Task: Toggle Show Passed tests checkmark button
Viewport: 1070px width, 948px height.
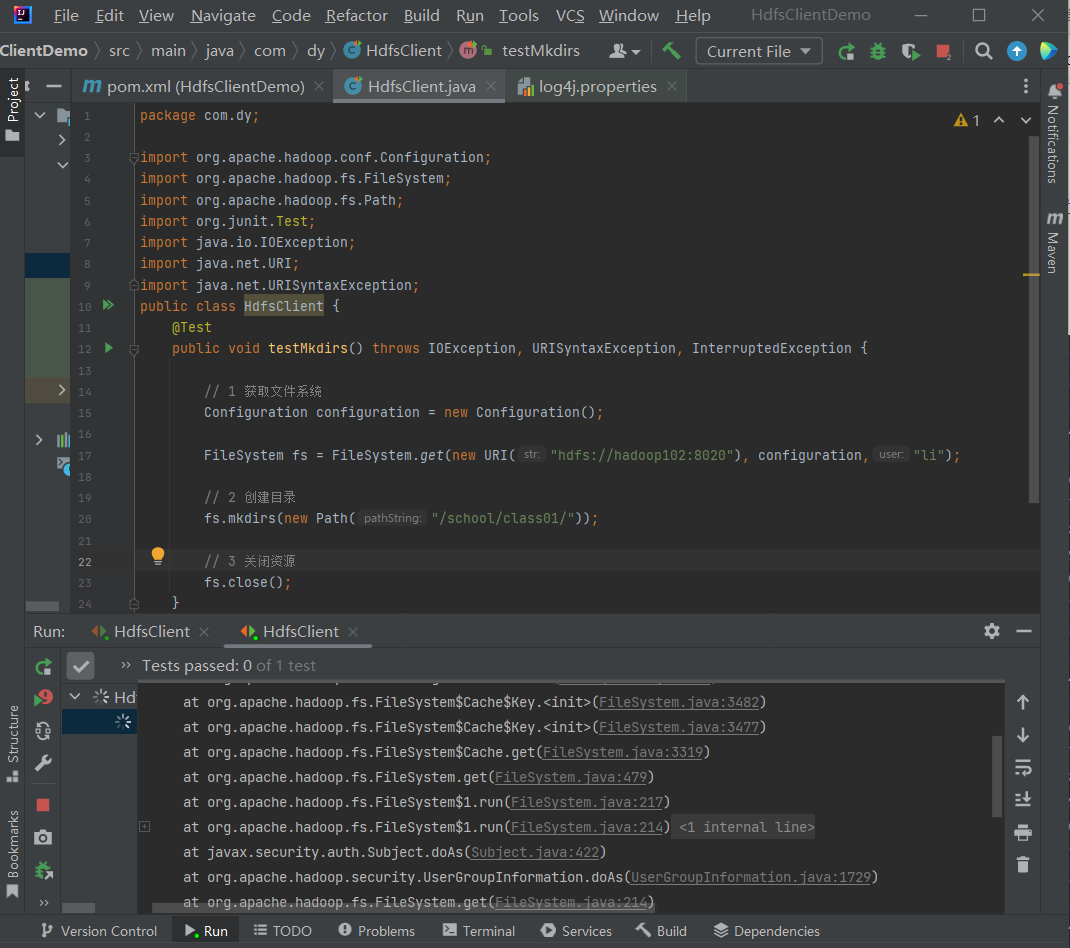Action: [81, 666]
